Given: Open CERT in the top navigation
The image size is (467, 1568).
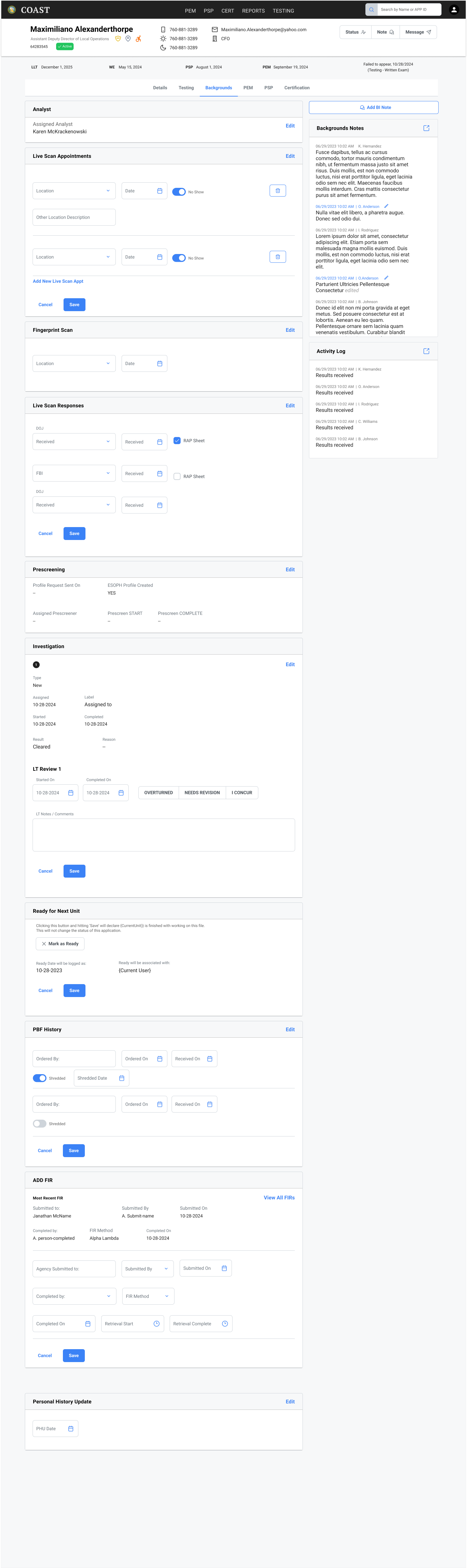Looking at the screenshot, I should click(x=228, y=10).
